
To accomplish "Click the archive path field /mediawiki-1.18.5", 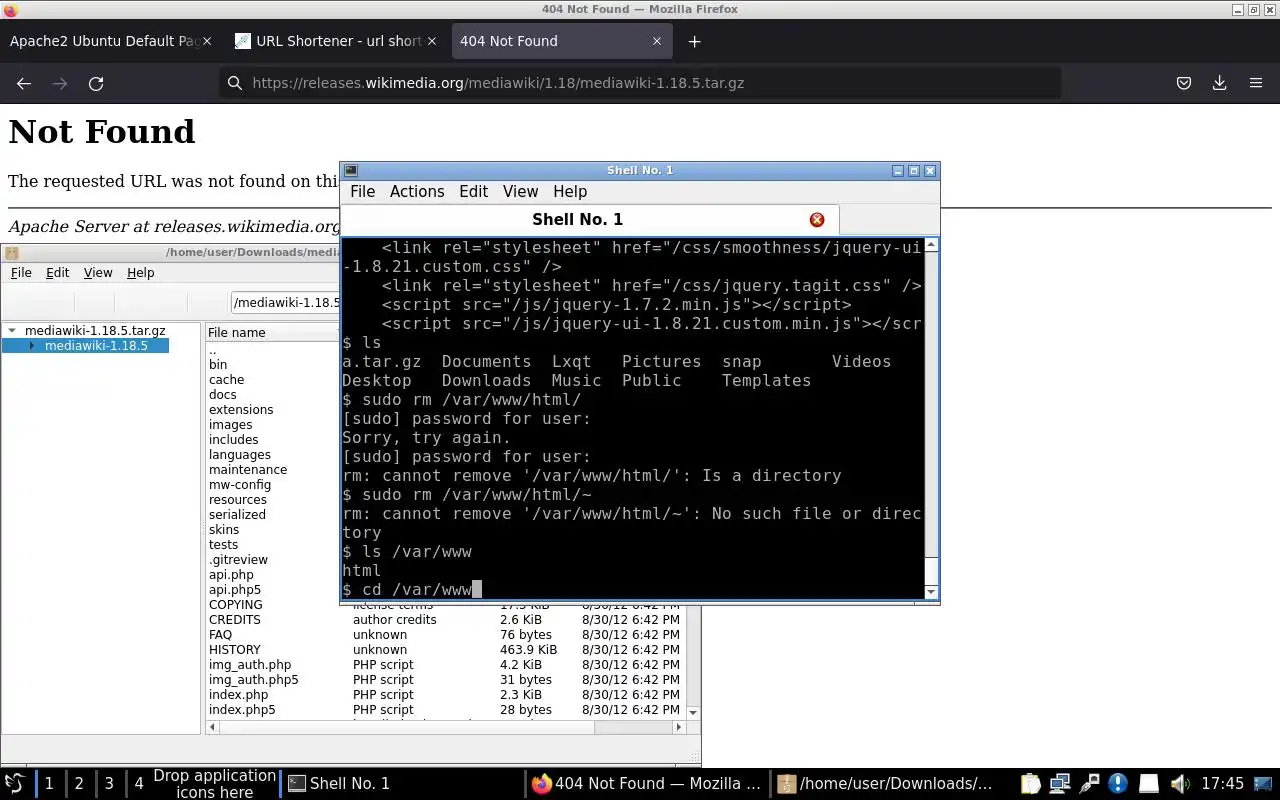I will (286, 303).
